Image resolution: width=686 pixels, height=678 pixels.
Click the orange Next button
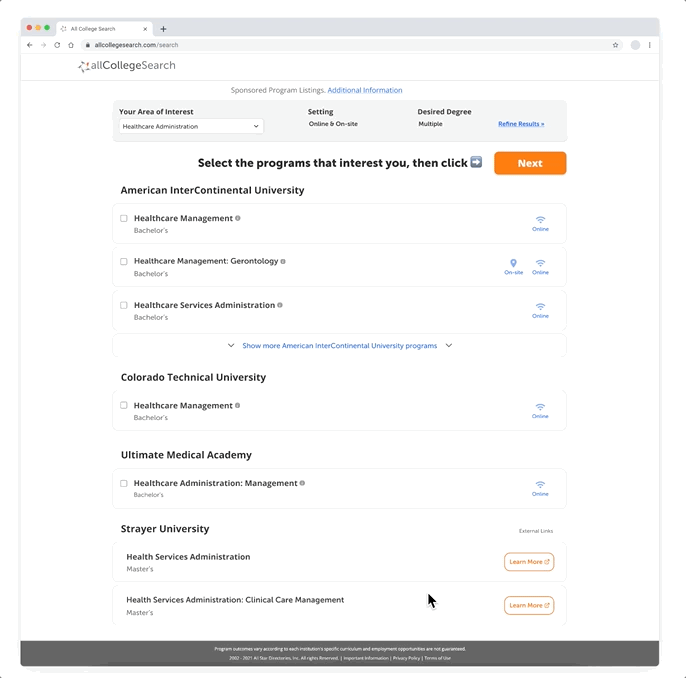(x=530, y=163)
